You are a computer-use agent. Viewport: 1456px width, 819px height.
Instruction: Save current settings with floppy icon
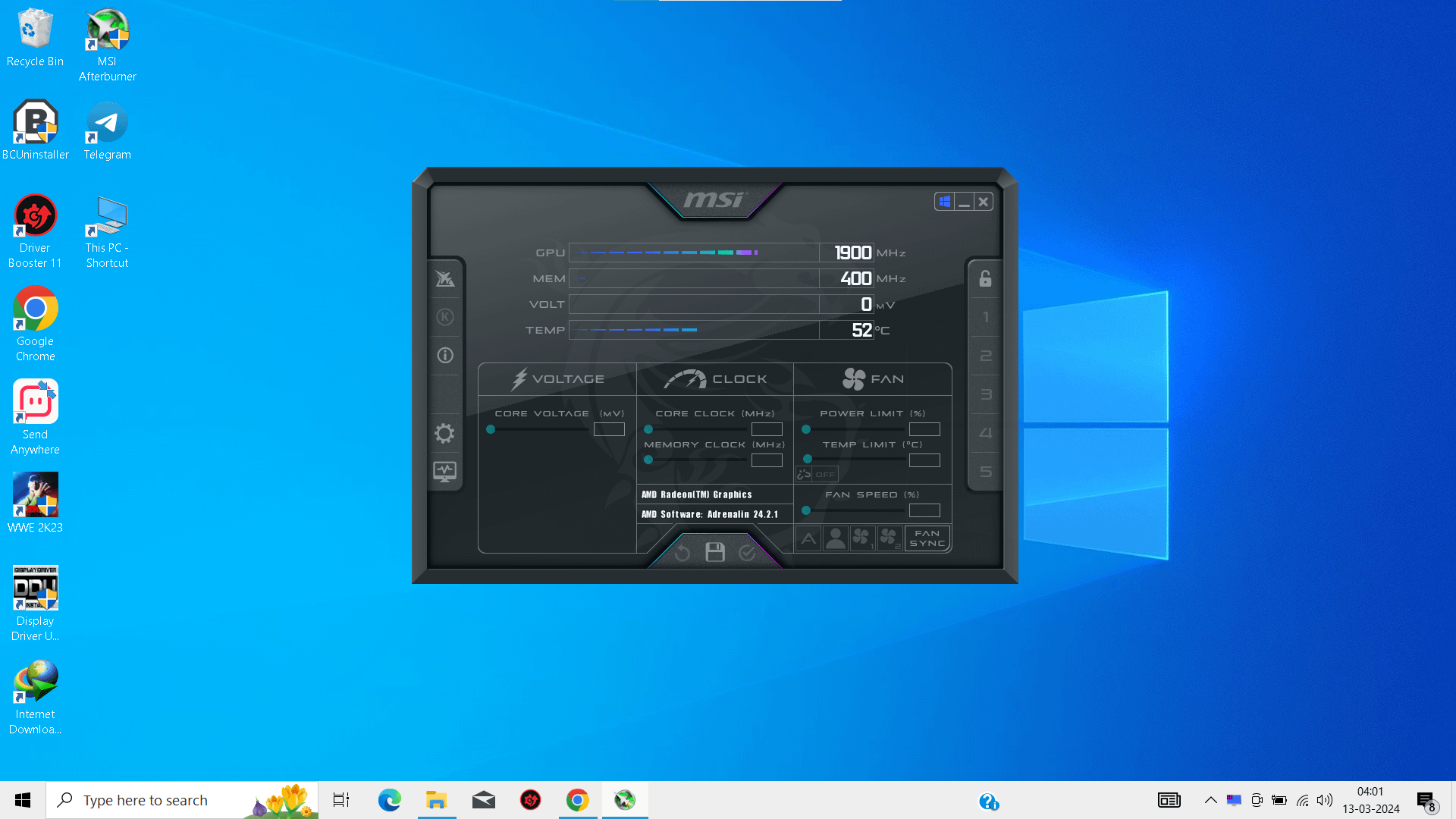pyautogui.click(x=715, y=552)
